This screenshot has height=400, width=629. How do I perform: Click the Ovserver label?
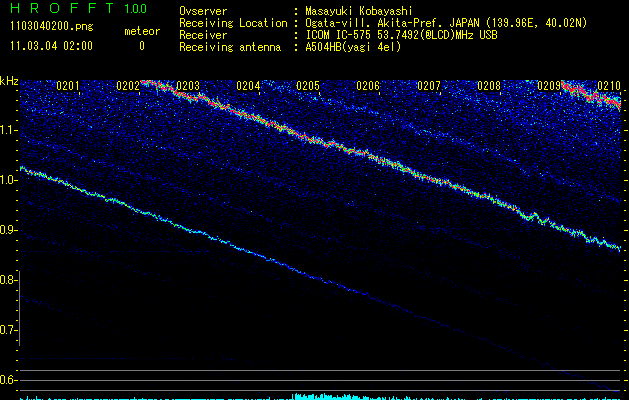[203, 11]
